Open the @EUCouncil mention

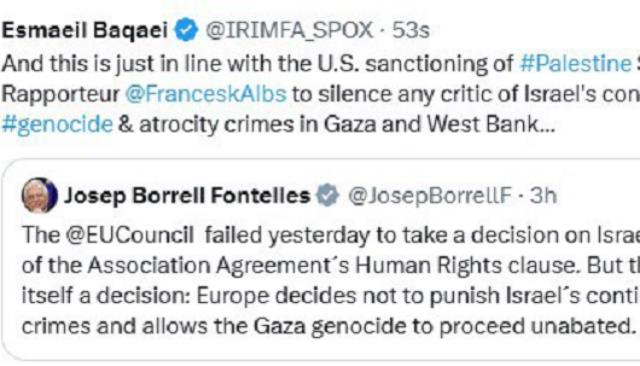(x=130, y=235)
